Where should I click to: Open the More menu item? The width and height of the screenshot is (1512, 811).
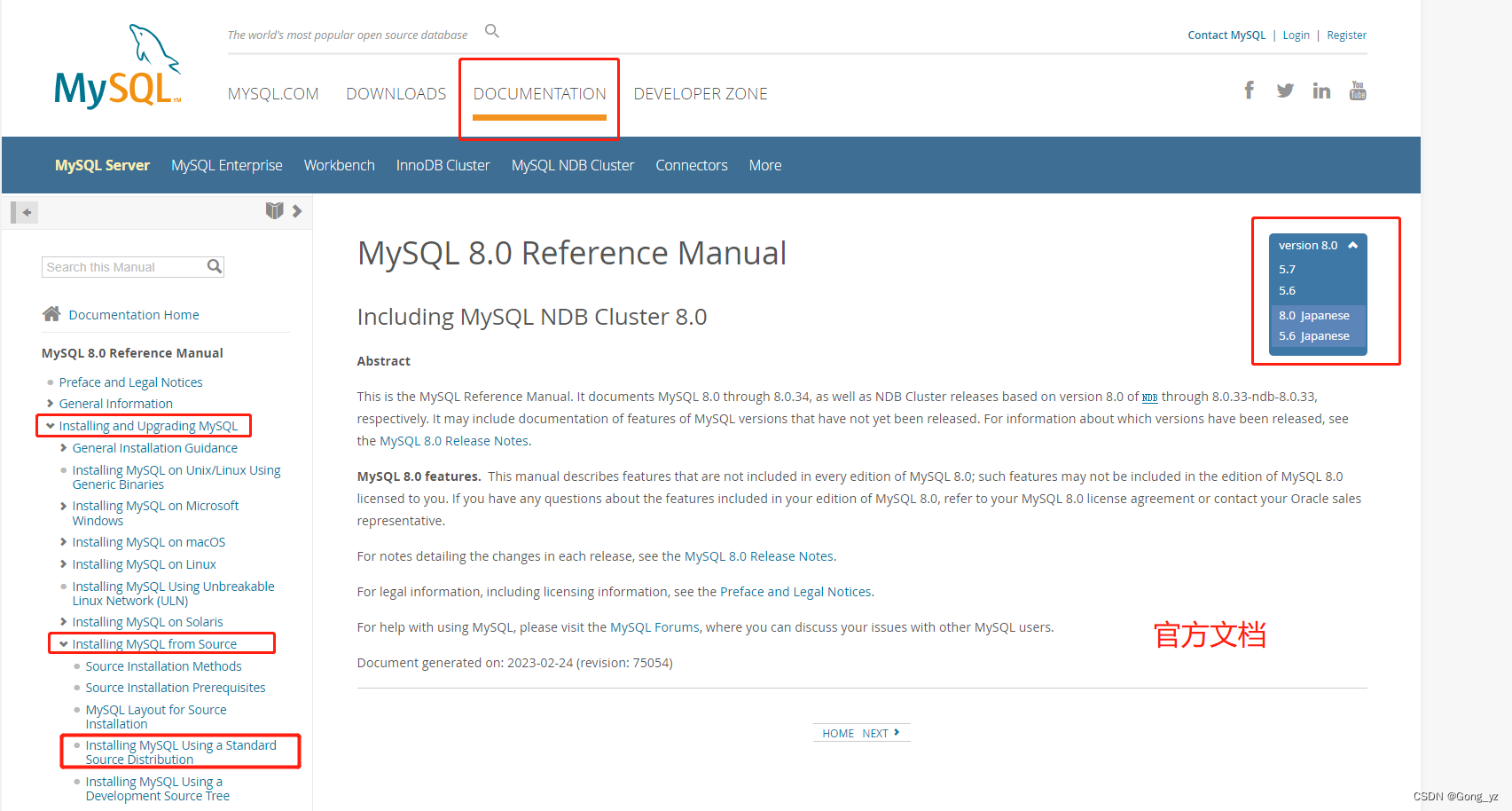click(765, 165)
